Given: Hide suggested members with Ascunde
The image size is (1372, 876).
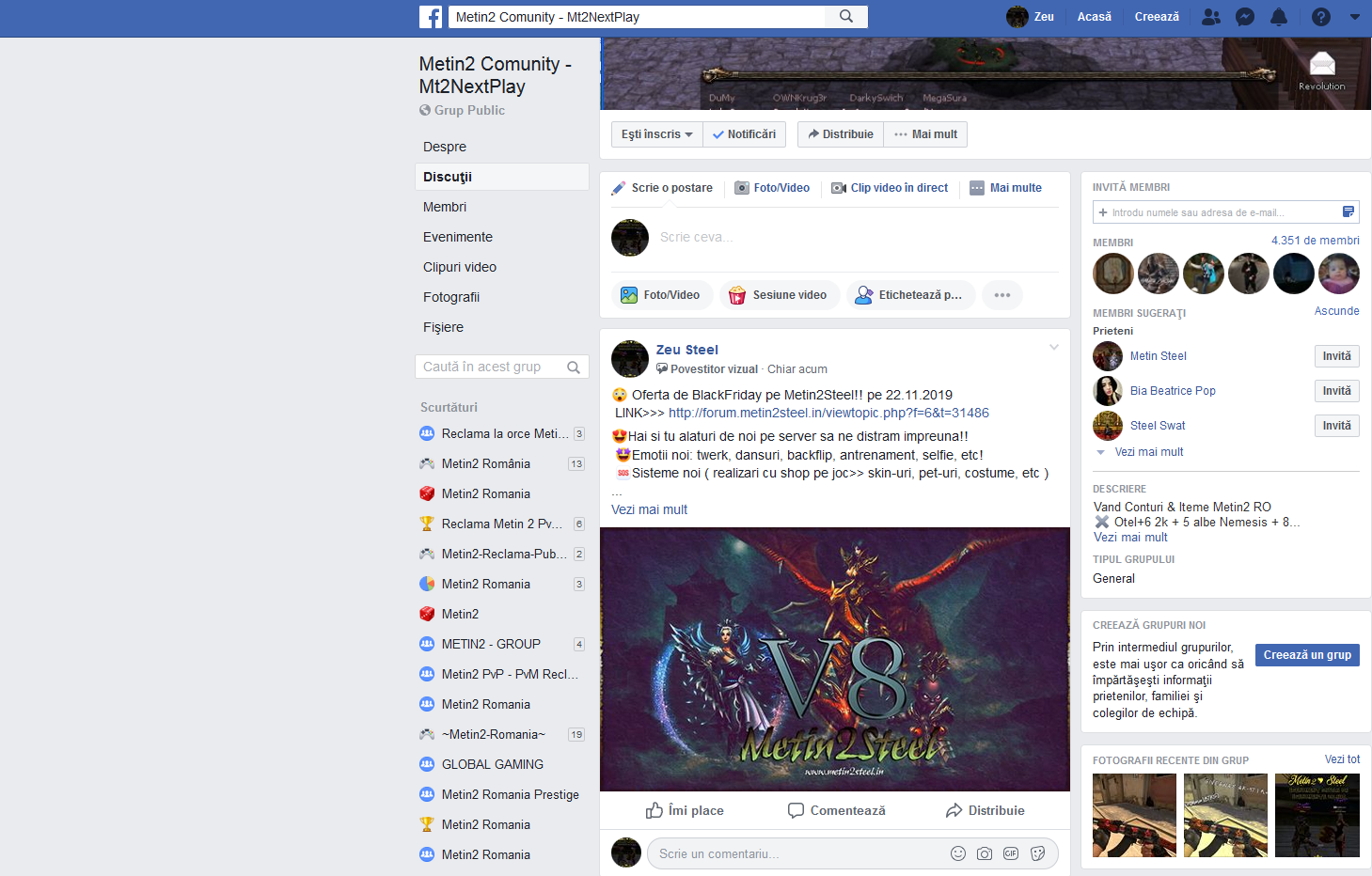Looking at the screenshot, I should 1336,311.
